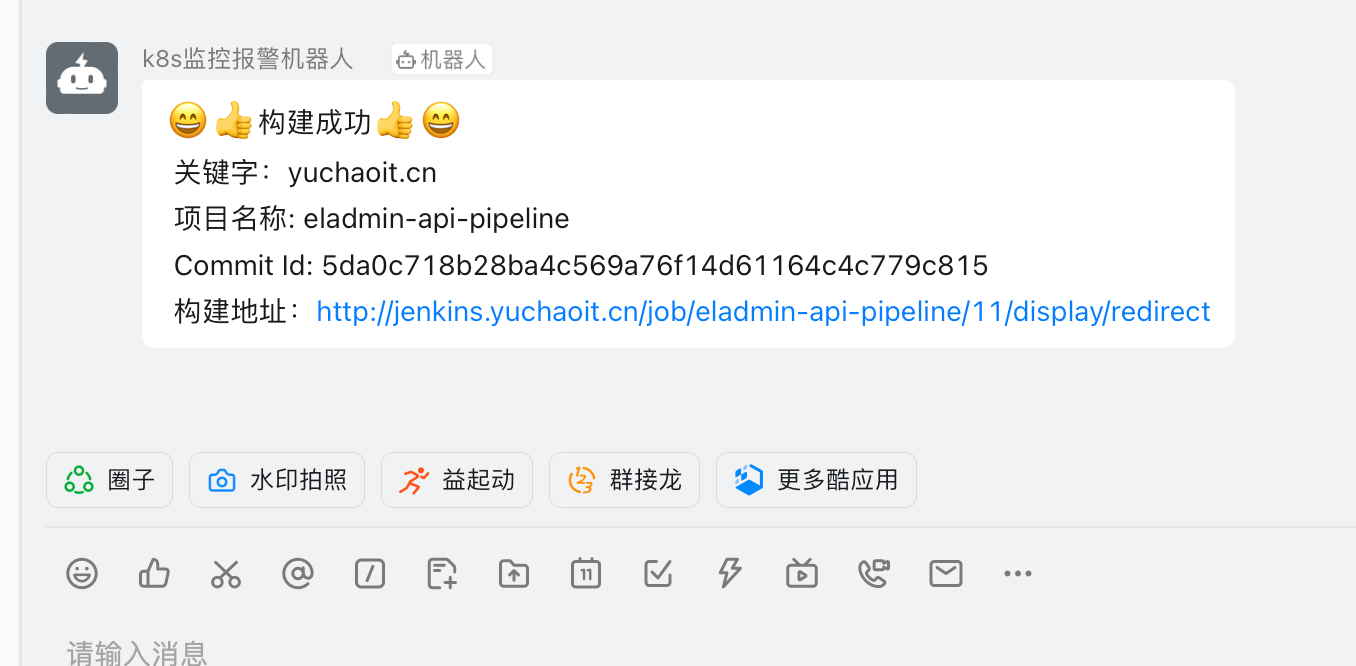Click the lightning bolt quick action icon

point(730,574)
